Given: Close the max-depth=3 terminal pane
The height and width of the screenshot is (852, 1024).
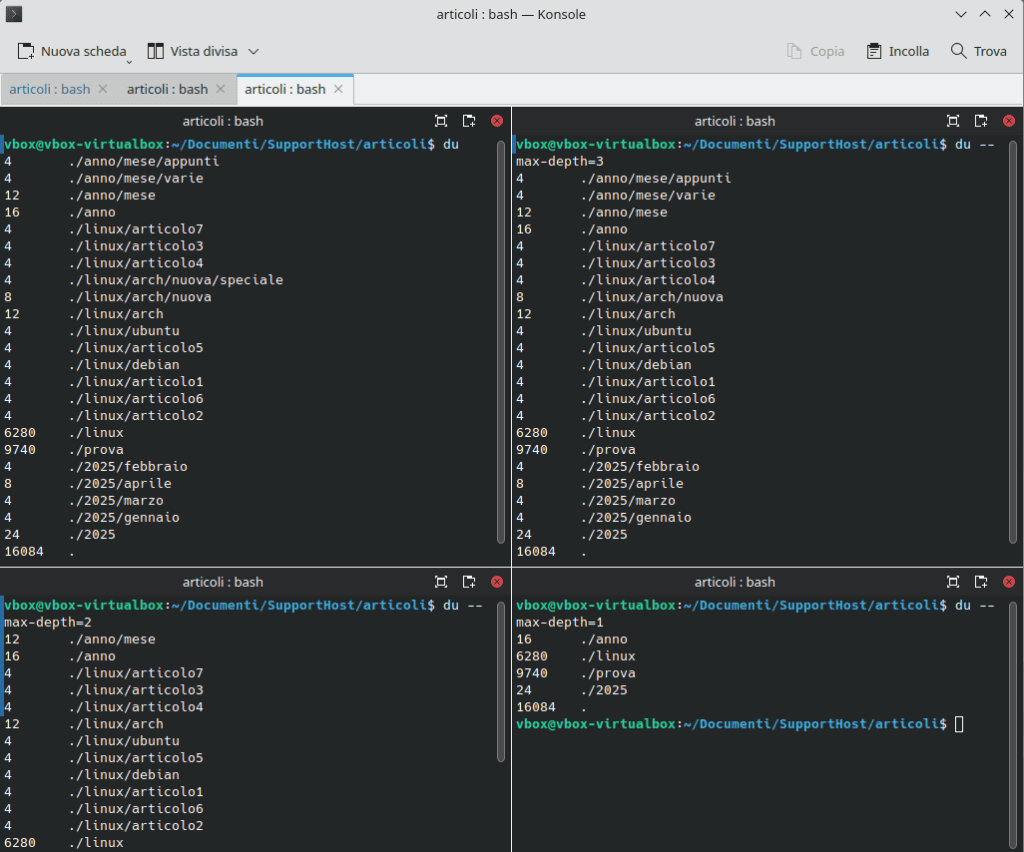Looking at the screenshot, I should [1009, 121].
